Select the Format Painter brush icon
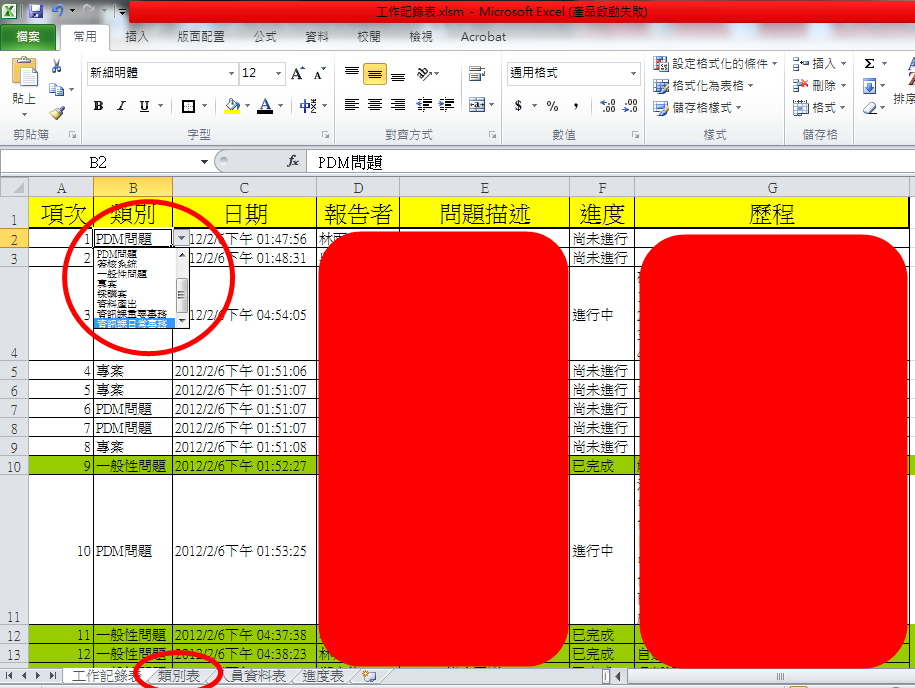The height and width of the screenshot is (688, 915). pos(57,113)
